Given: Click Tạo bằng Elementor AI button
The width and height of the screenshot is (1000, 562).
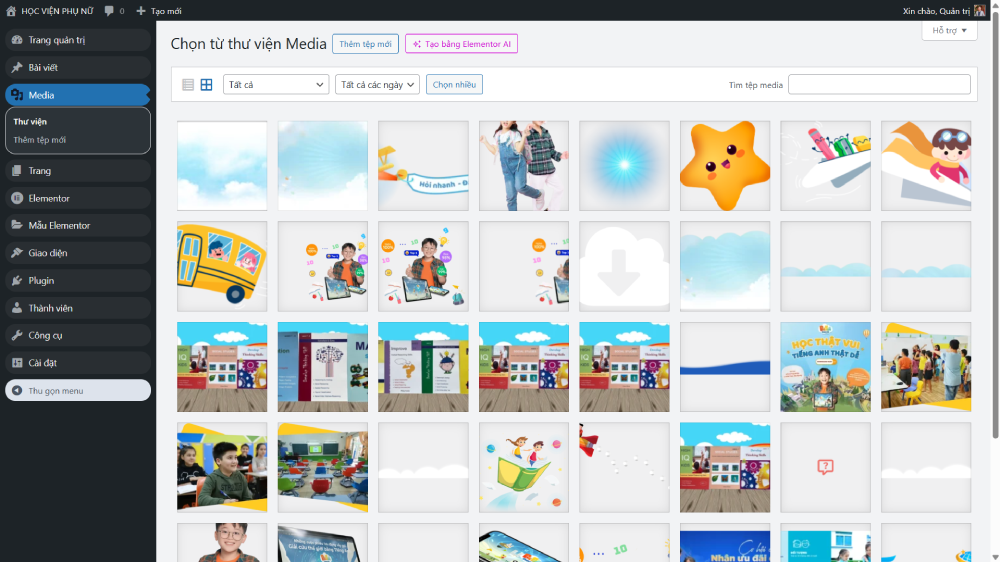Looking at the screenshot, I should [x=461, y=44].
